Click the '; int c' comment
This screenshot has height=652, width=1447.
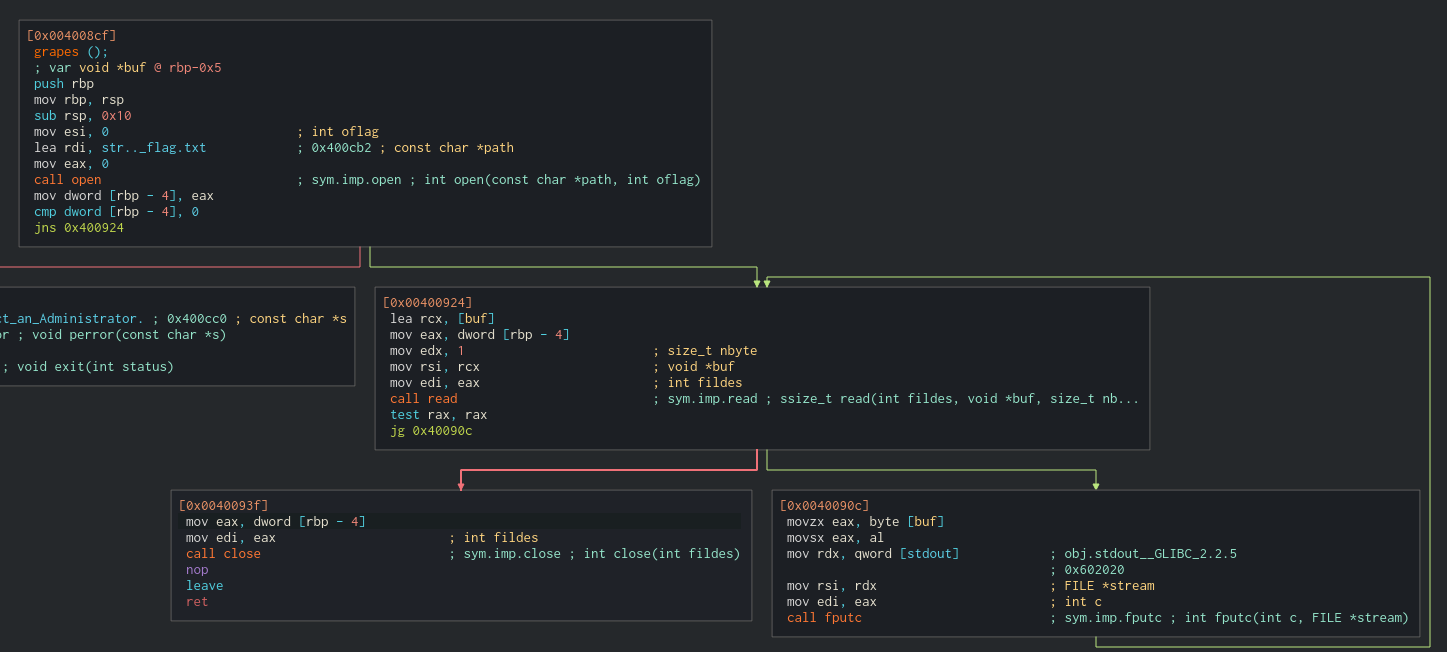1076,602
